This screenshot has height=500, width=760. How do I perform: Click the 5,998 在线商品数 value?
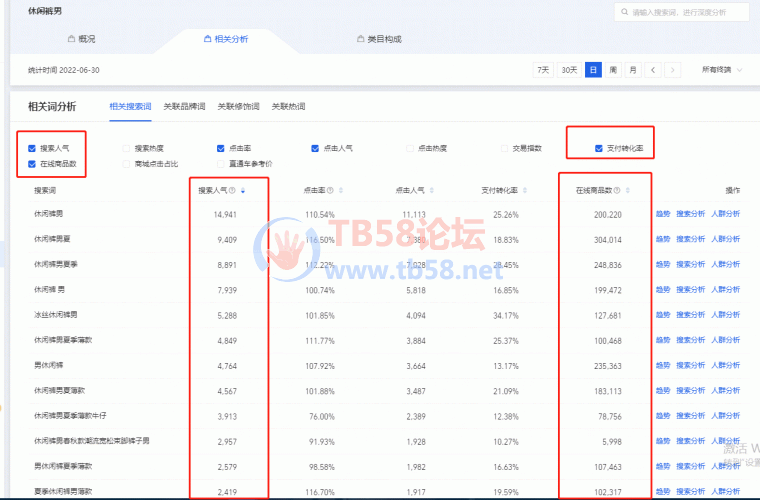(611, 442)
